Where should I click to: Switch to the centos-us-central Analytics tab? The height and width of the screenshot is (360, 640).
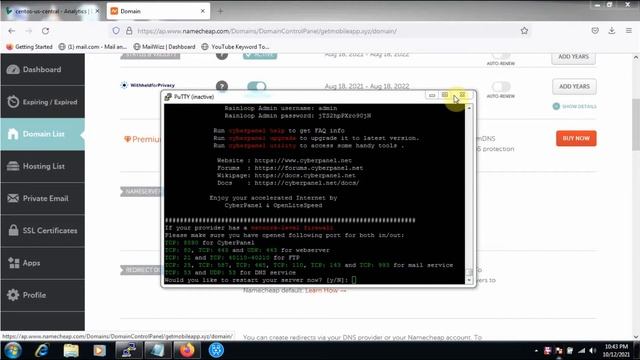click(x=52, y=11)
